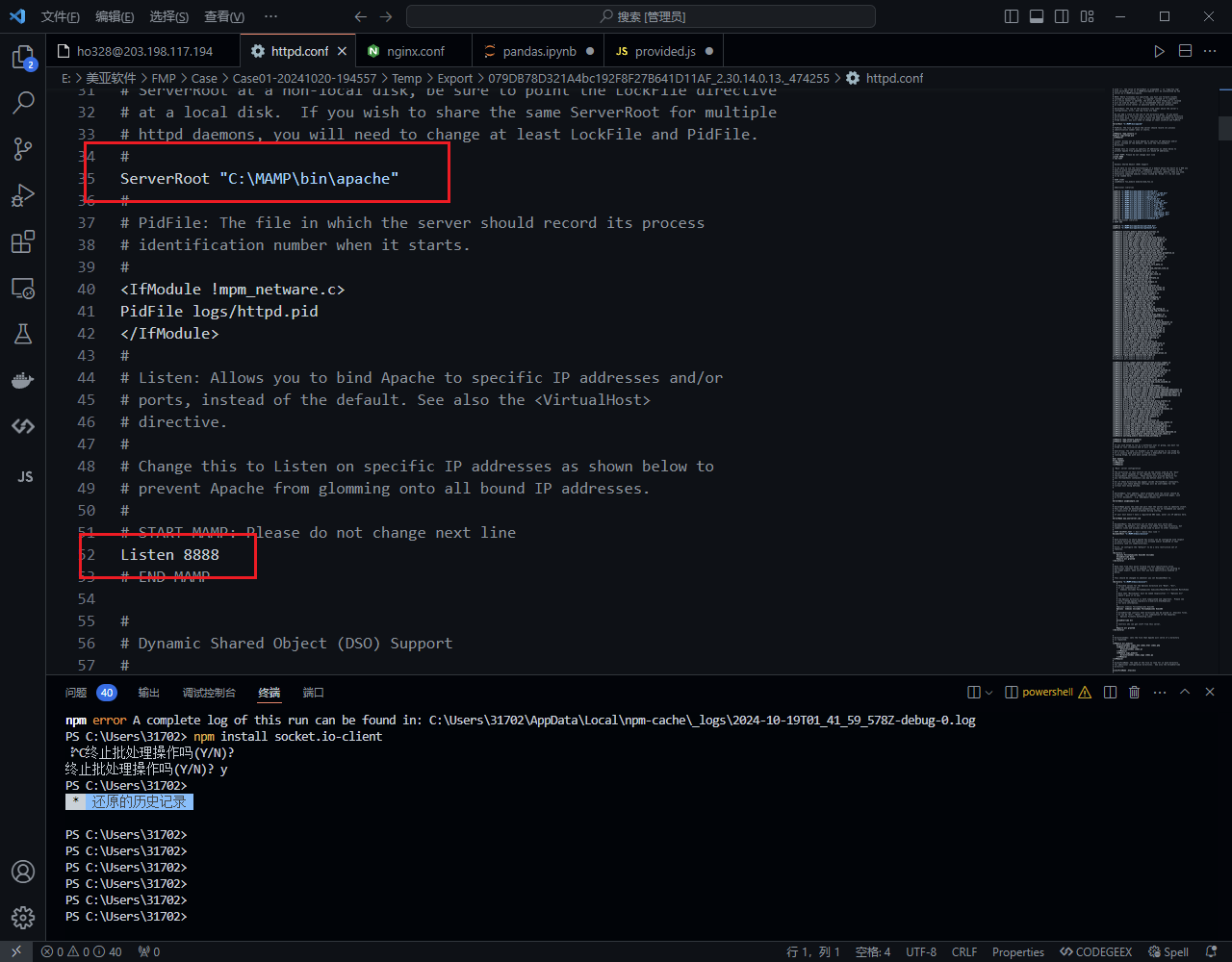This screenshot has height=962, width=1232.
Task: Open the Source Control view
Action: (x=23, y=148)
